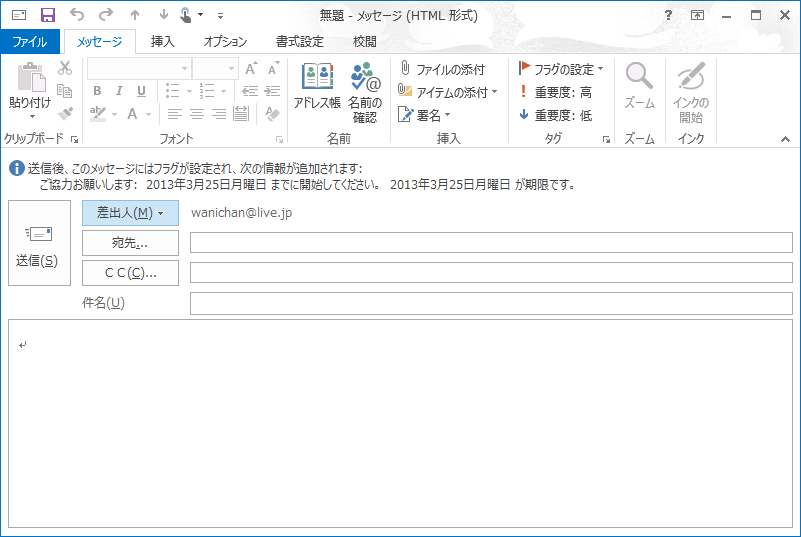Toggle Underline formatting
Screen dimensions: 801x537
click(x=142, y=91)
